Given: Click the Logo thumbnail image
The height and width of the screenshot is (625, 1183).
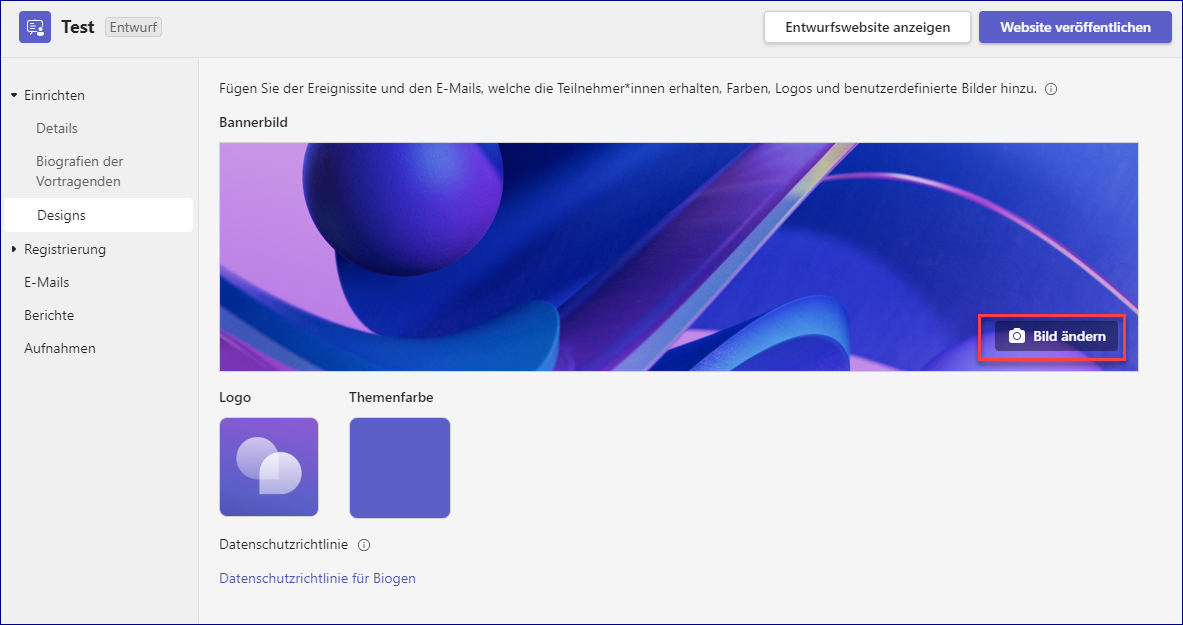Looking at the screenshot, I should (269, 467).
